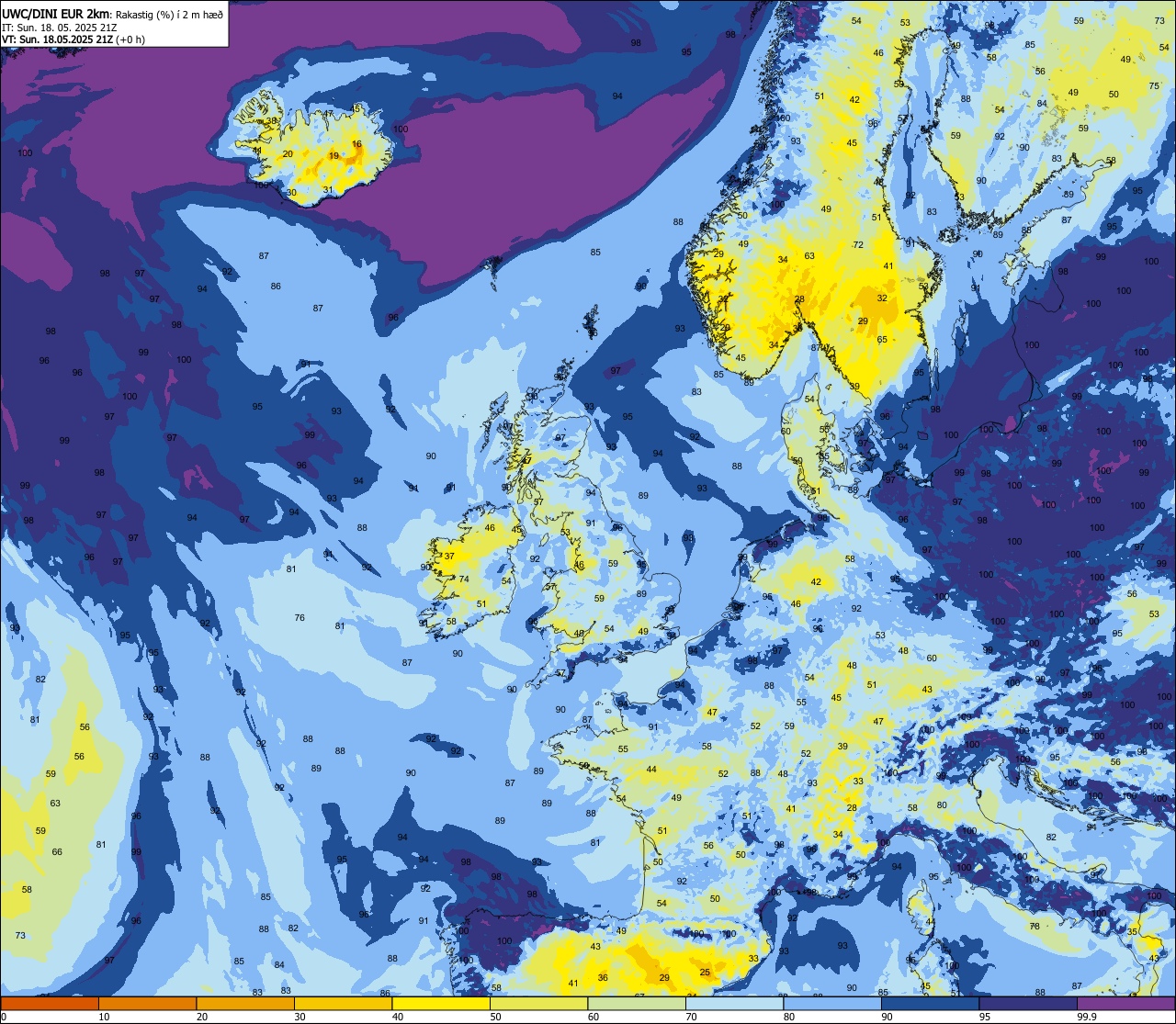Click the dark orange legend segment below 10

50,1003
